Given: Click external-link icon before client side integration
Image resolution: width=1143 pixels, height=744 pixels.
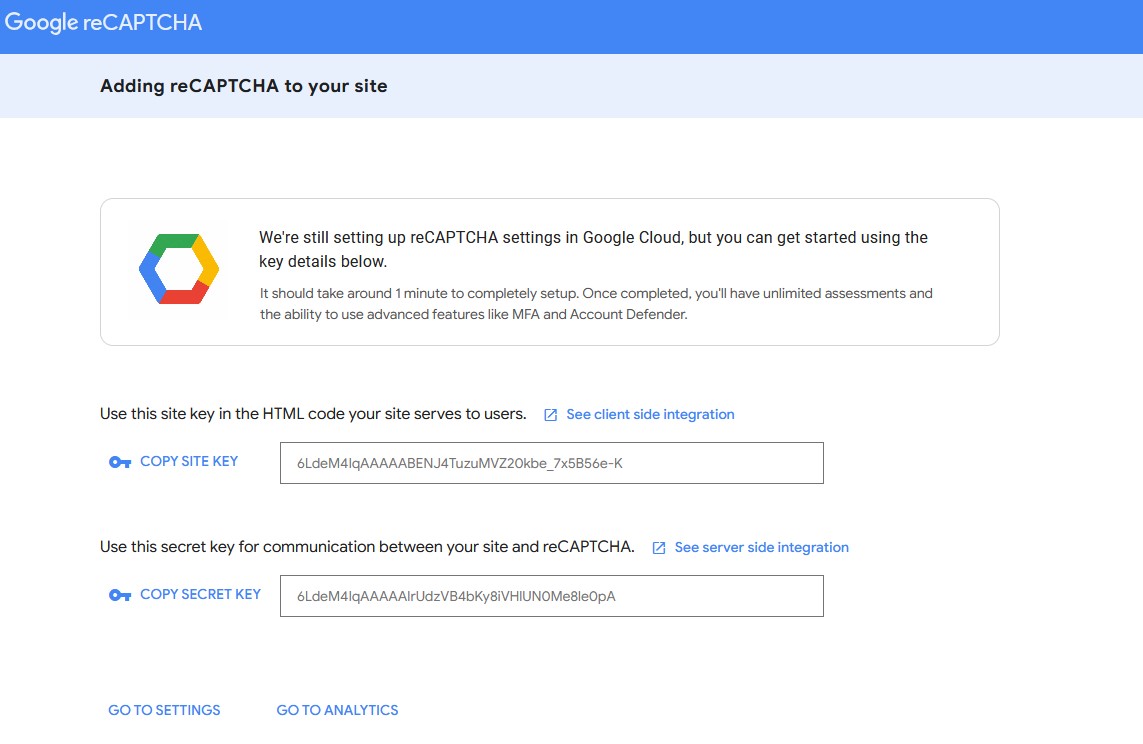Looking at the screenshot, I should [x=550, y=415].
